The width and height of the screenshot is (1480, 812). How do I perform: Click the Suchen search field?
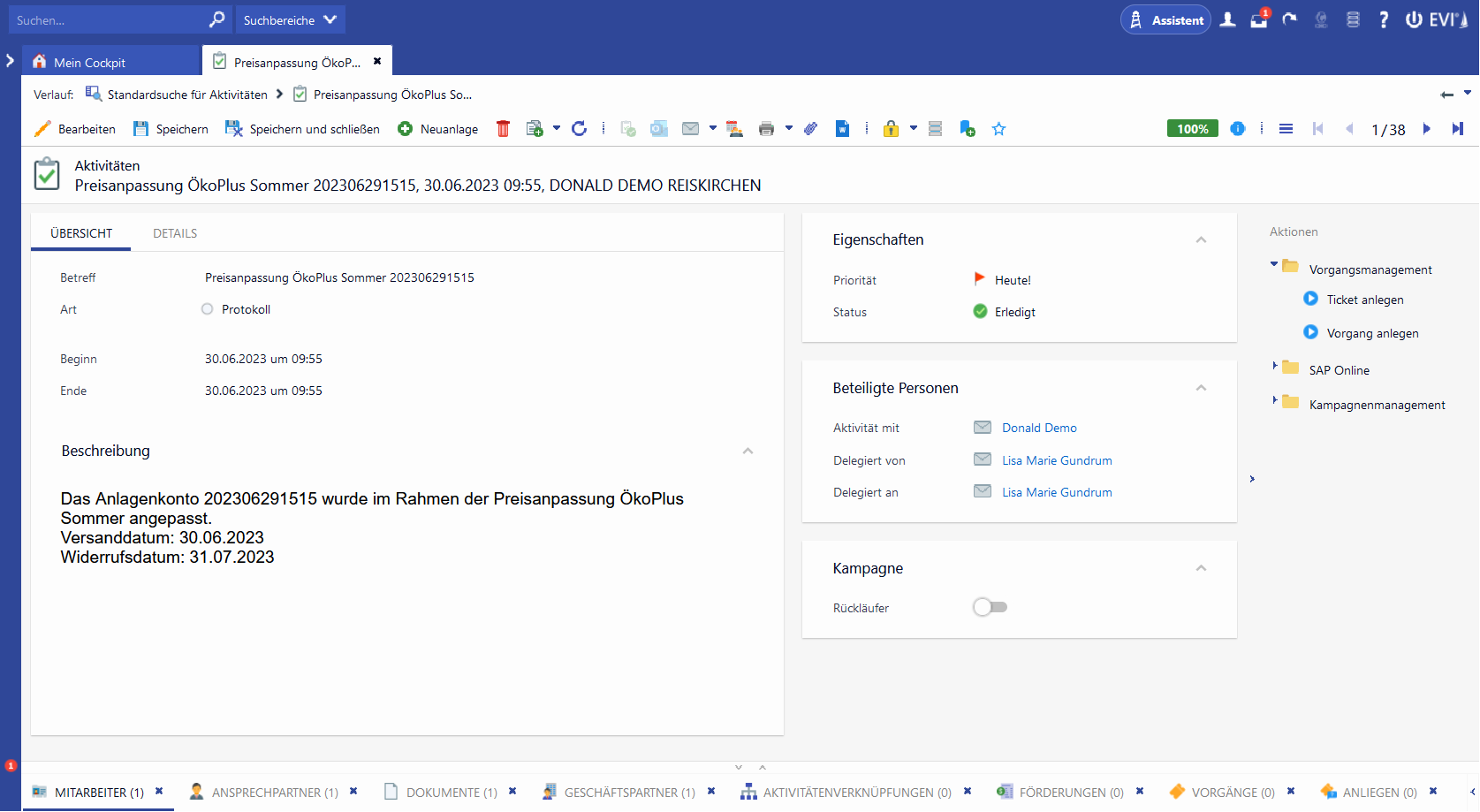106,19
